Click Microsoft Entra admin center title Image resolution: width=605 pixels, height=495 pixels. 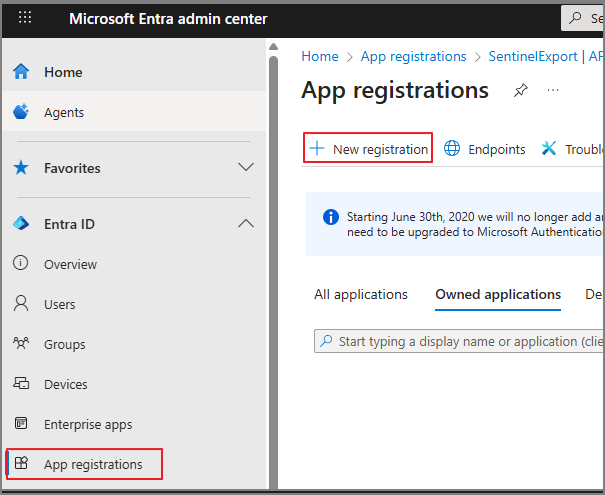pos(168,19)
